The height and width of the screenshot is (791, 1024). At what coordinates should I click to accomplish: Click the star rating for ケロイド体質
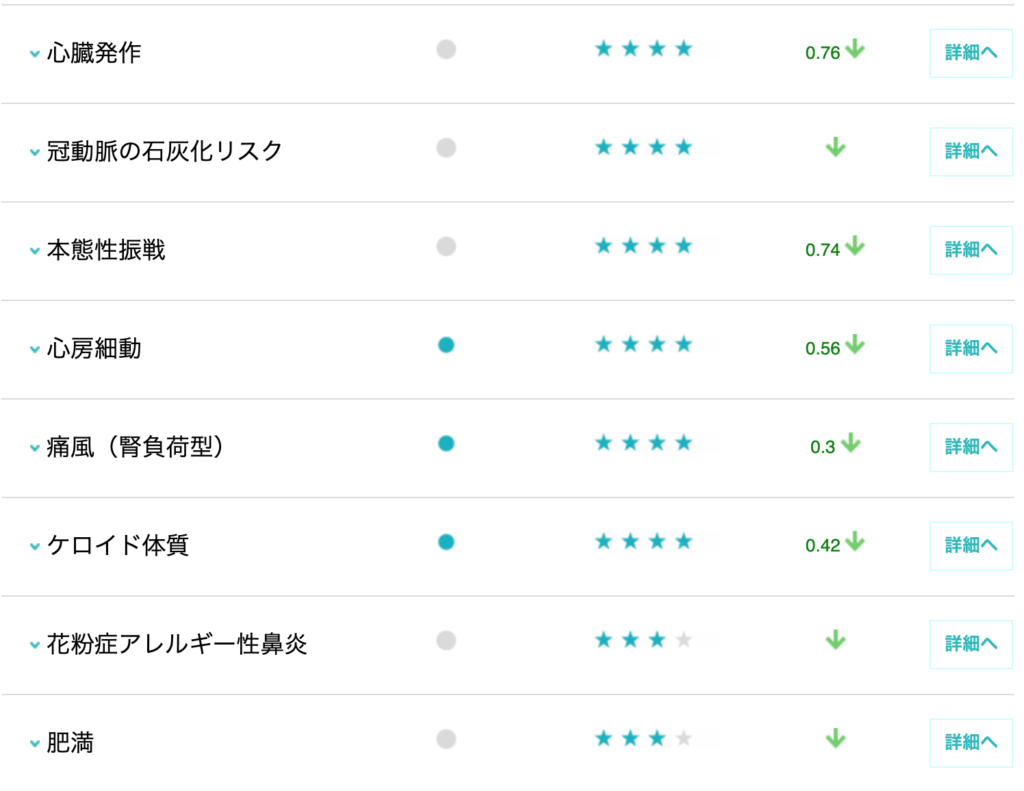coord(643,542)
